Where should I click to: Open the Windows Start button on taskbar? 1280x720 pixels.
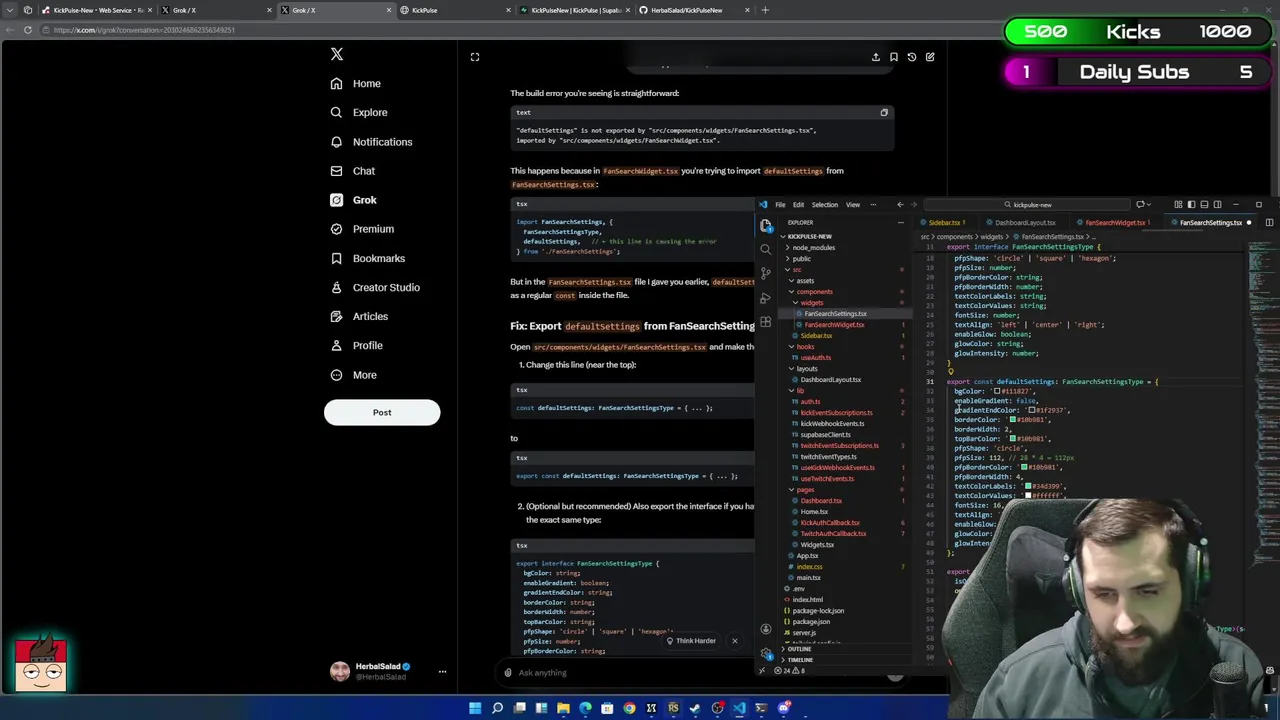(475, 709)
